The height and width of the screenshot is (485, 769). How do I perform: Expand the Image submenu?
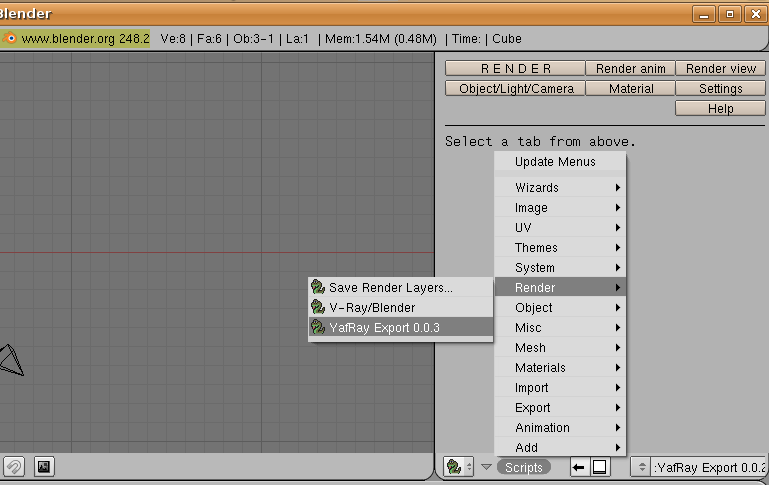(561, 207)
